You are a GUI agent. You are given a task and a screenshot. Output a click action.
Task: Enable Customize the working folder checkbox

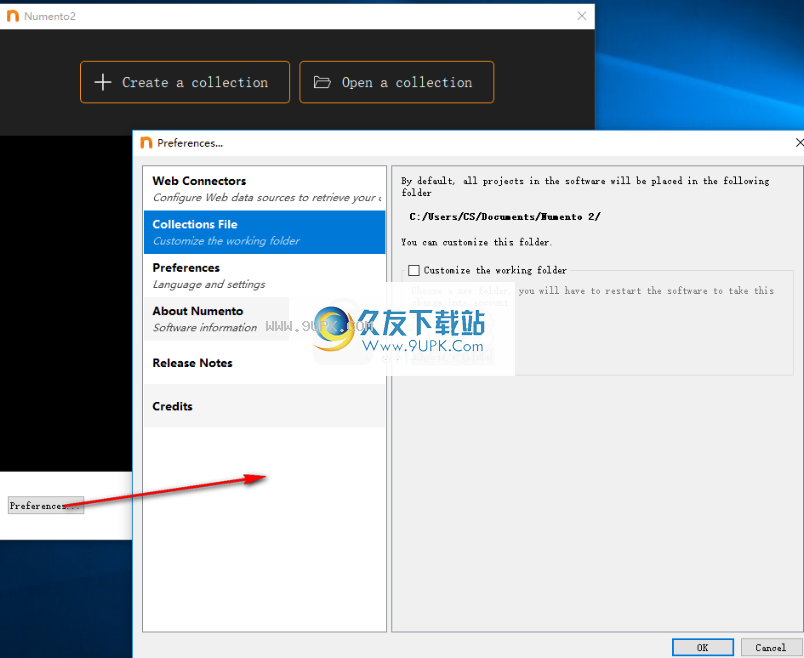414,270
